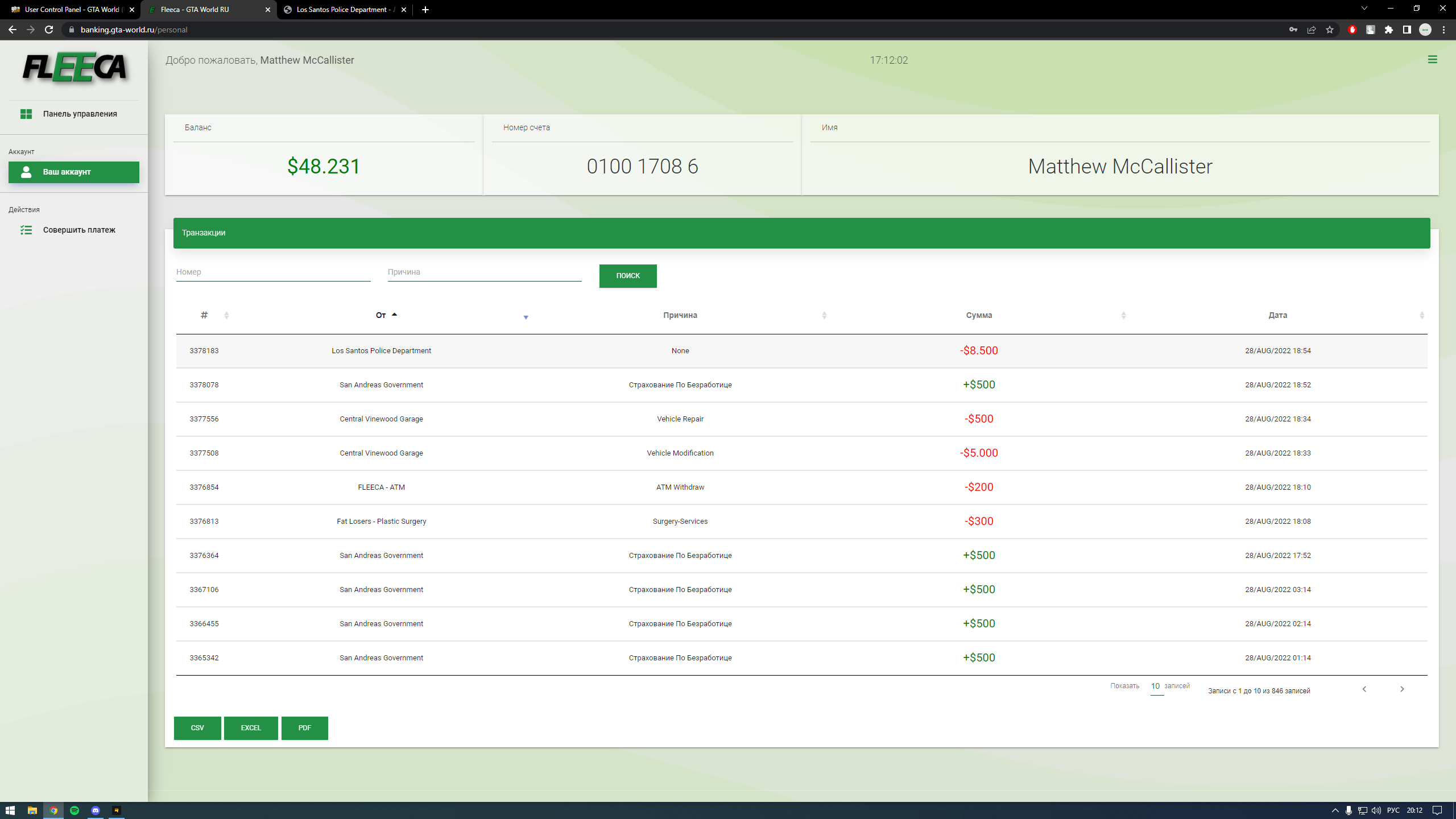This screenshot has height=819, width=1456.
Task: Sort transactions by От column
Action: (x=381, y=315)
